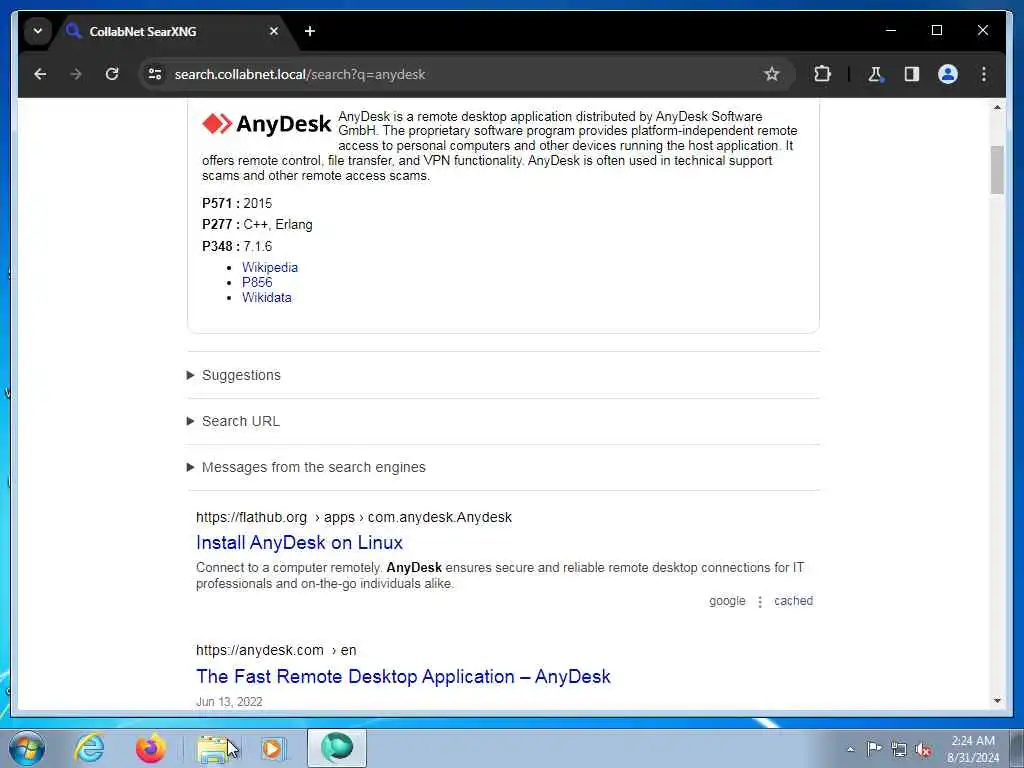Click the anydesk.com result URL

pyautogui.click(x=276, y=650)
